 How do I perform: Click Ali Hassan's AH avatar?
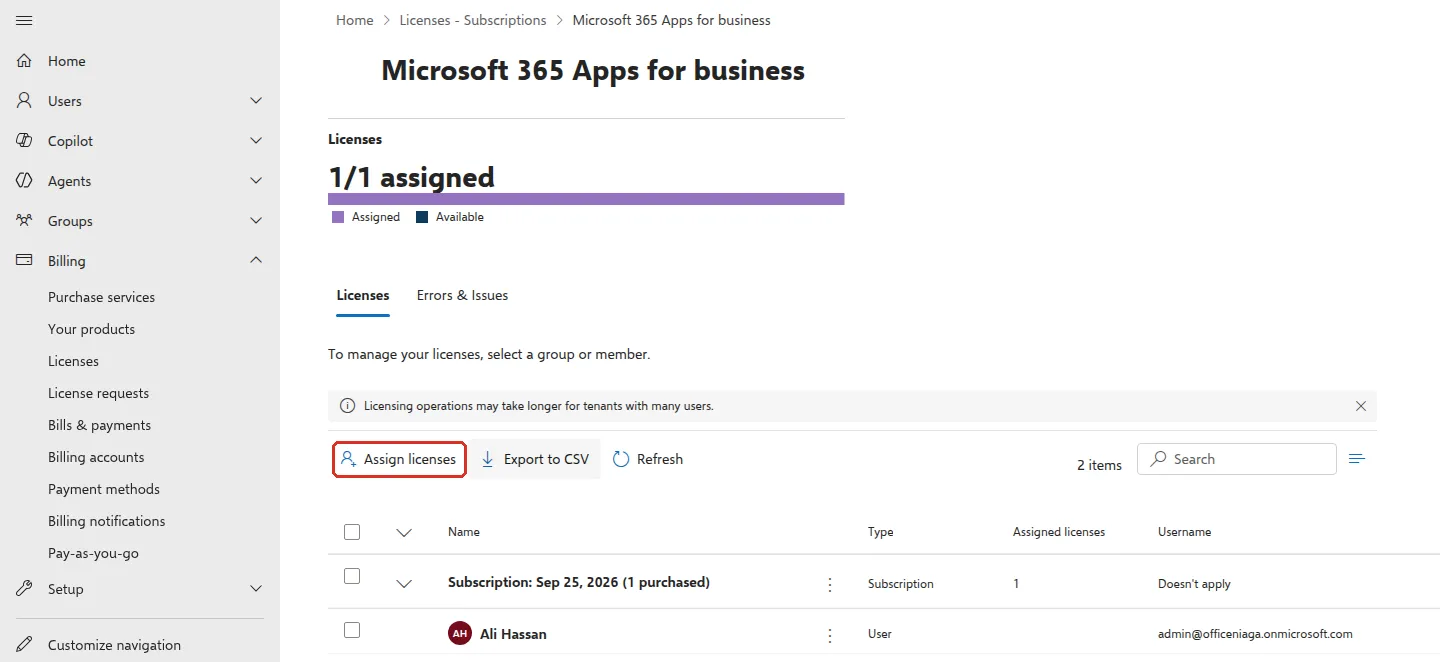point(460,634)
